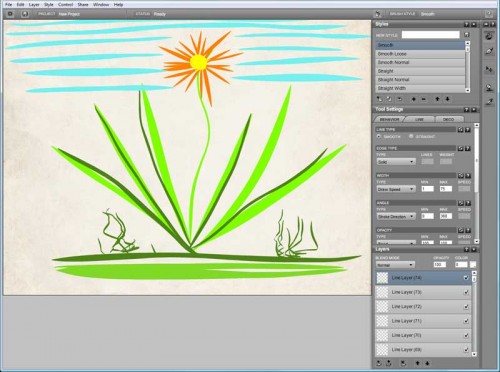Click first icon at bottom of Layers panel
Viewport: 500px width, 372px height.
pos(379,363)
